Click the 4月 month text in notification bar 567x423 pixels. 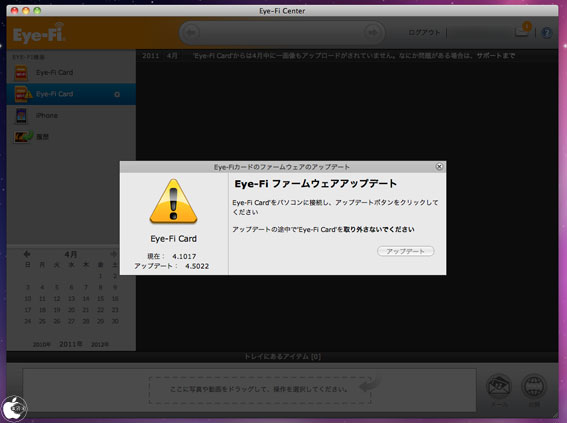[172, 56]
